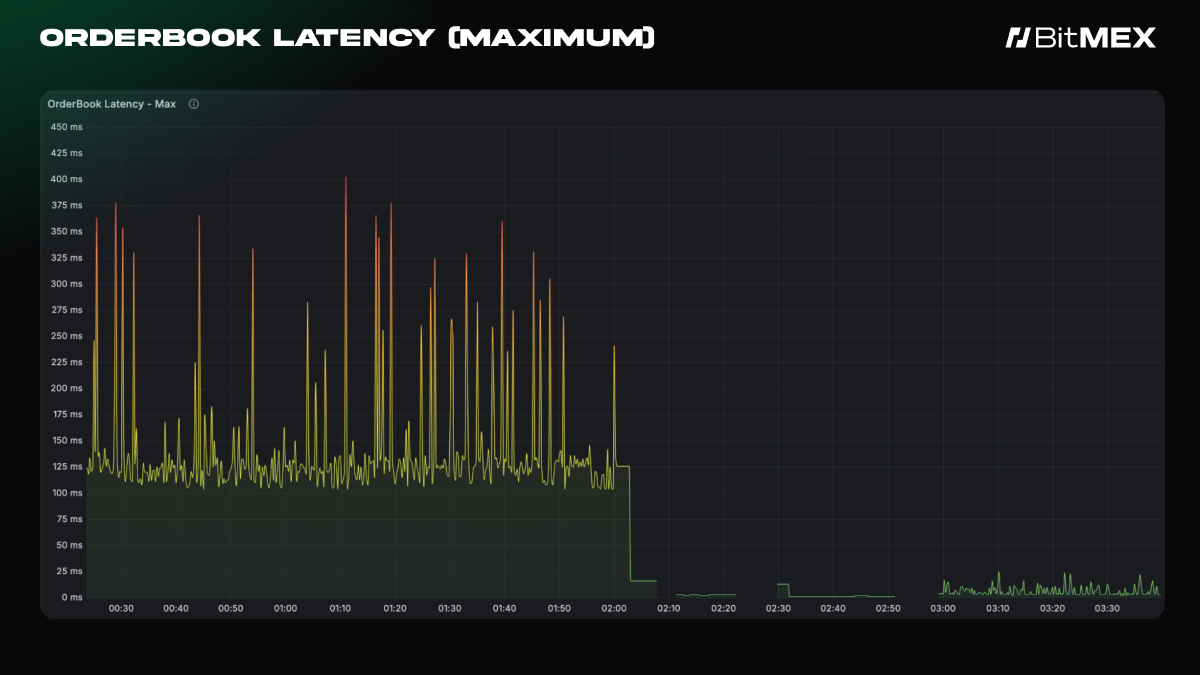This screenshot has height=675, width=1200.
Task: Click the 01:30 time axis label
Action: point(450,608)
